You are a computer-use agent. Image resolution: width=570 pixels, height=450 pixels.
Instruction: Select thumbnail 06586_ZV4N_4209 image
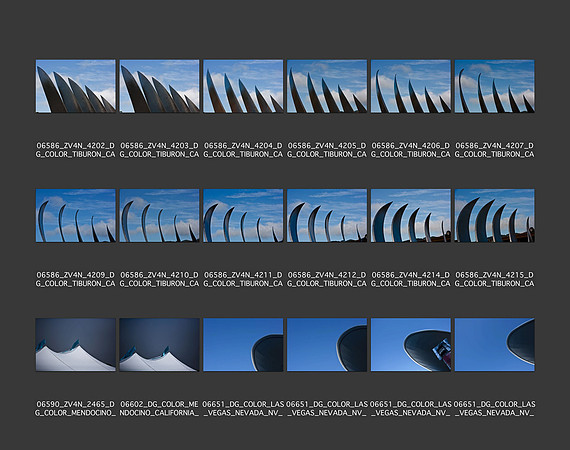76,216
